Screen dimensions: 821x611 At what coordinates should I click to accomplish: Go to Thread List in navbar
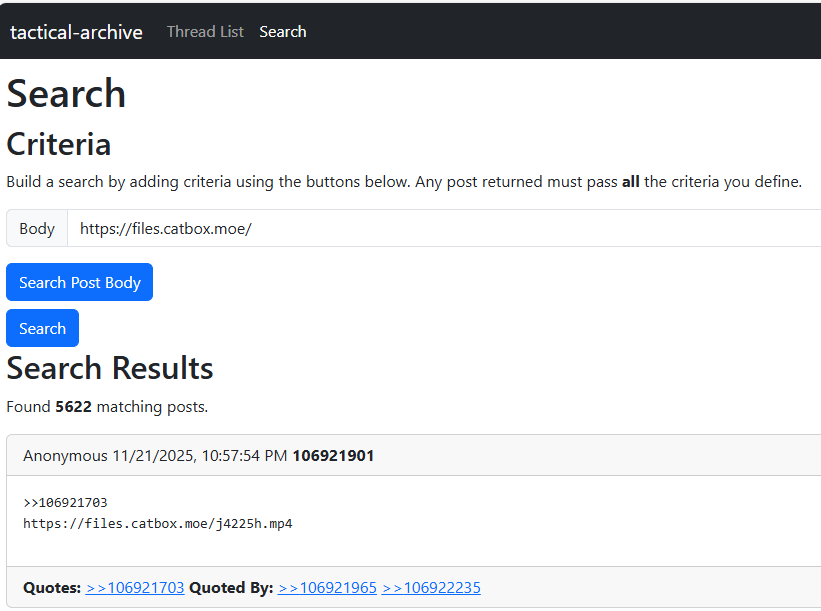click(x=205, y=32)
